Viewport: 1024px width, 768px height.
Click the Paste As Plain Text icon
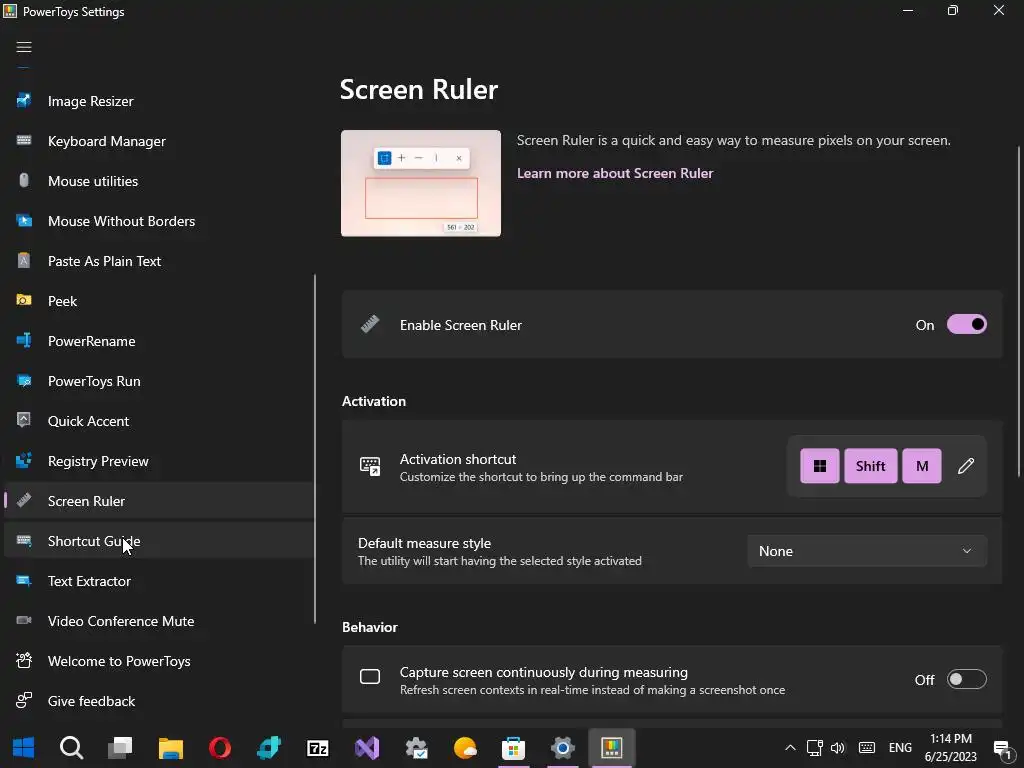[24, 261]
